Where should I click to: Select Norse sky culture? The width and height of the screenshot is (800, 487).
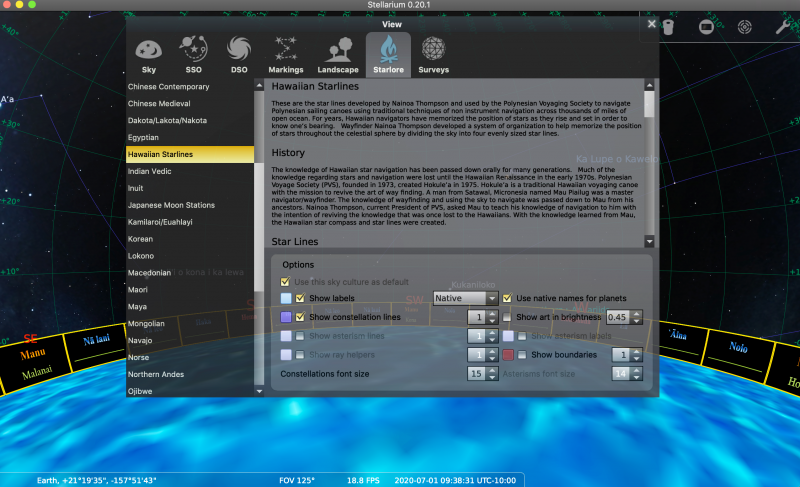click(190, 357)
